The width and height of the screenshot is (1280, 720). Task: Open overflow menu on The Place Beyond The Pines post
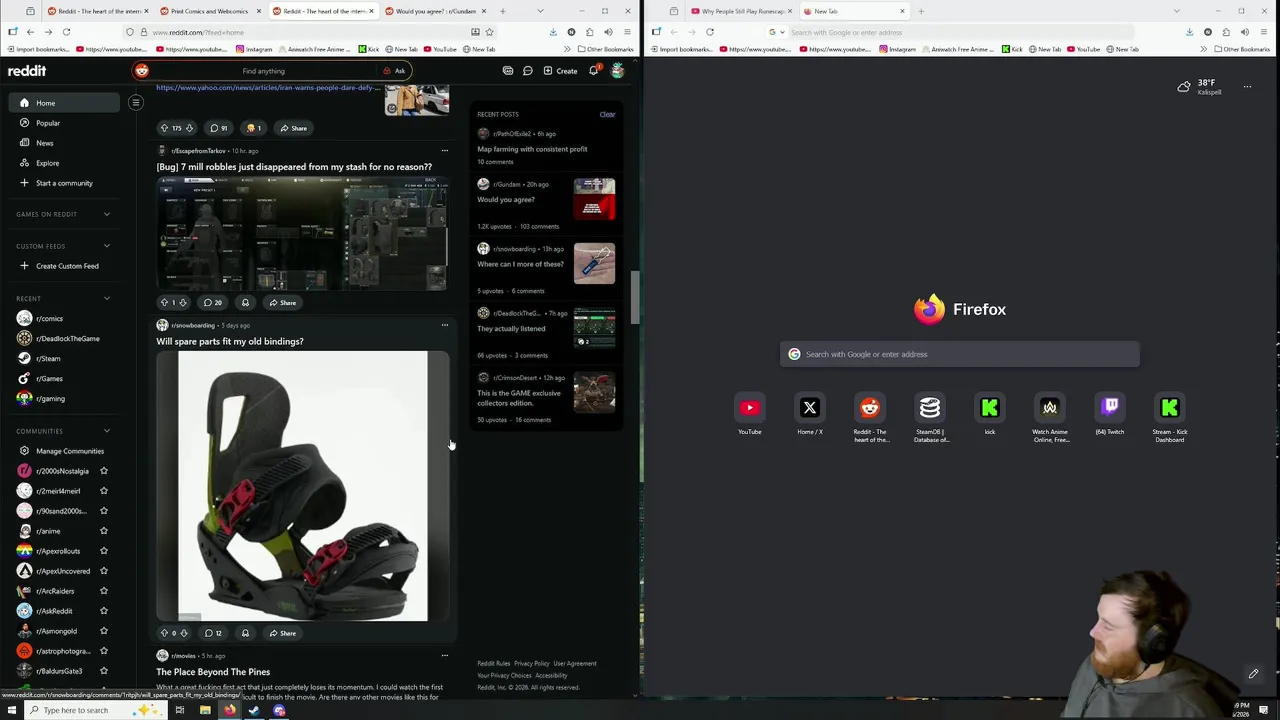[x=445, y=656]
